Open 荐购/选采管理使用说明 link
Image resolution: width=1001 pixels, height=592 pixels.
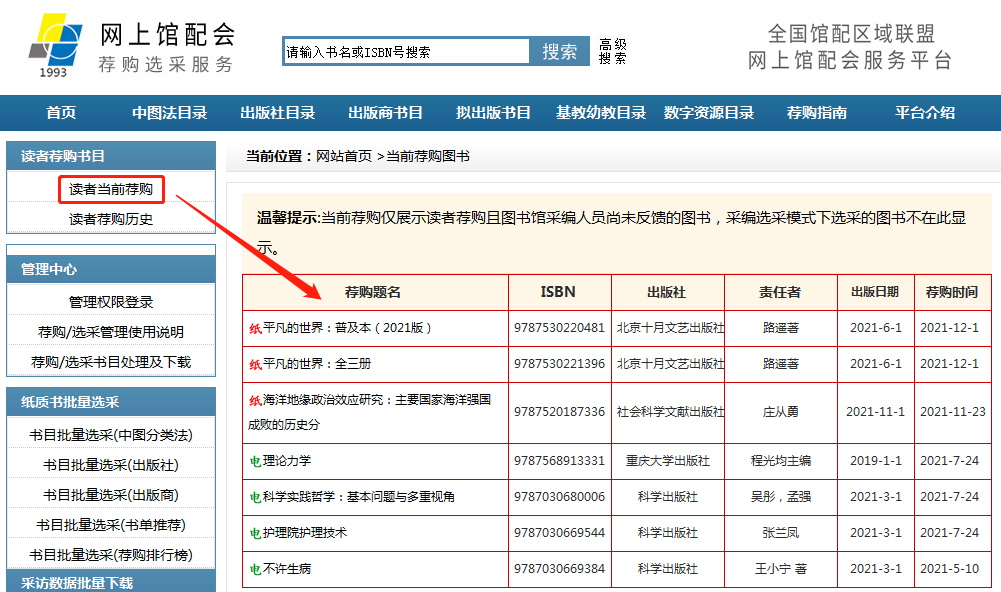click(x=111, y=332)
